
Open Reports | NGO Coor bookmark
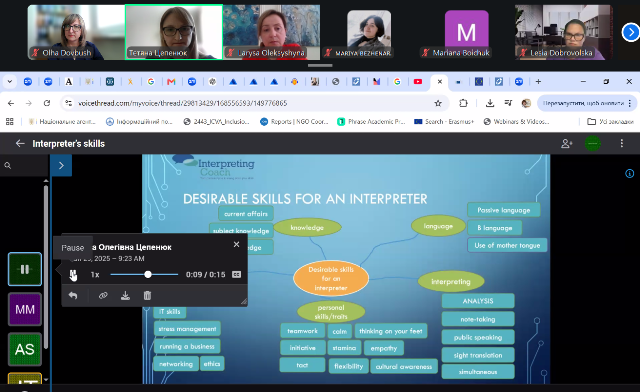tap(294, 121)
